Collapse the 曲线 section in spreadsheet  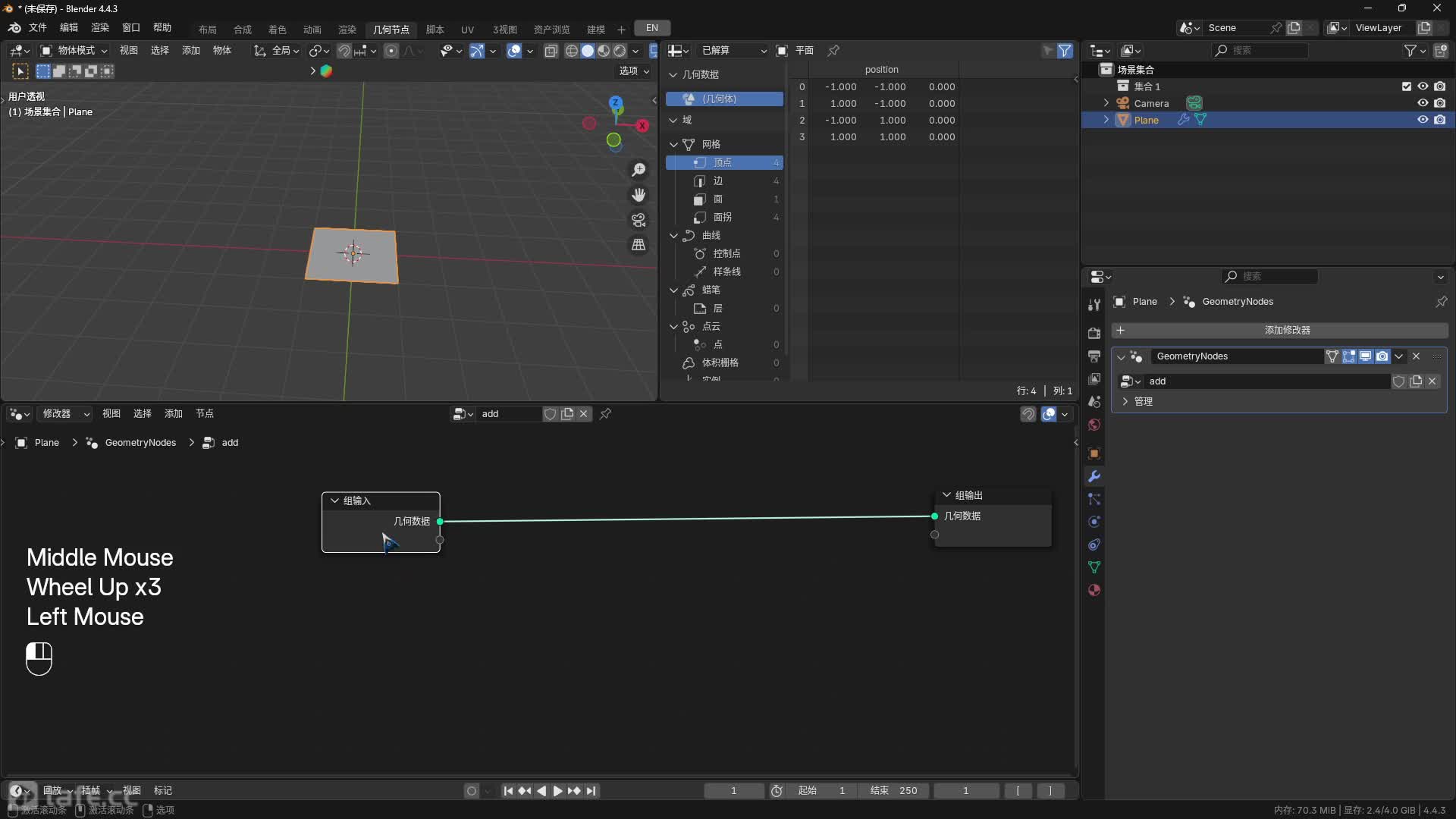point(673,236)
